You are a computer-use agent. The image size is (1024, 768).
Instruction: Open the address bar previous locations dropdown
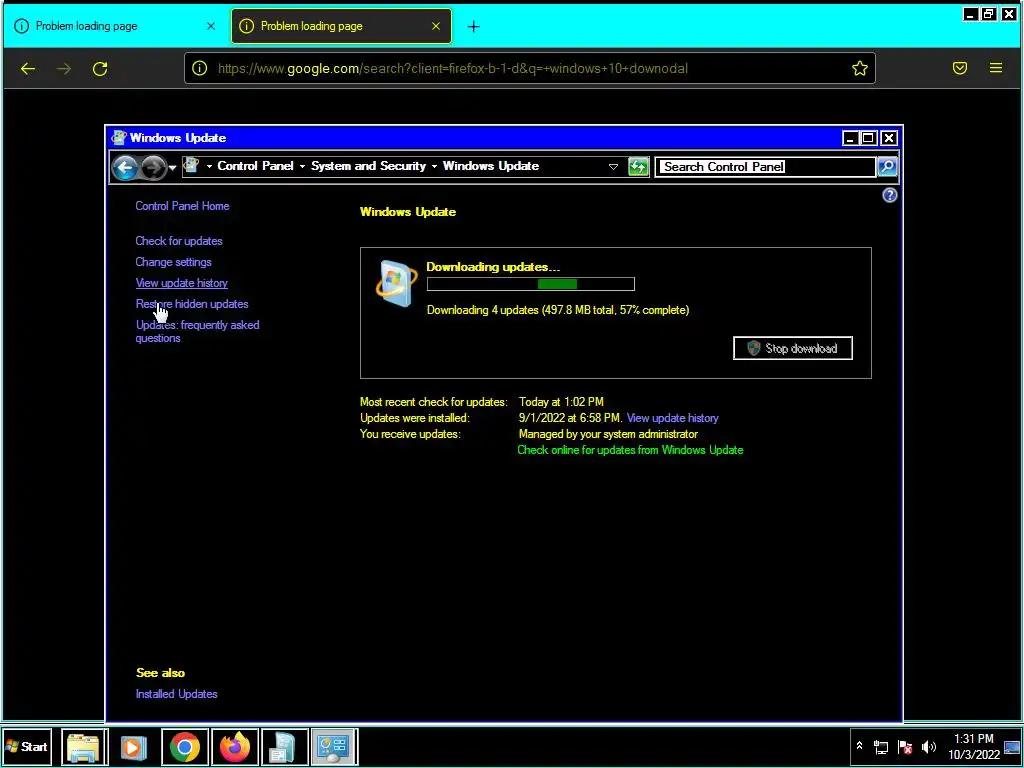coord(613,167)
